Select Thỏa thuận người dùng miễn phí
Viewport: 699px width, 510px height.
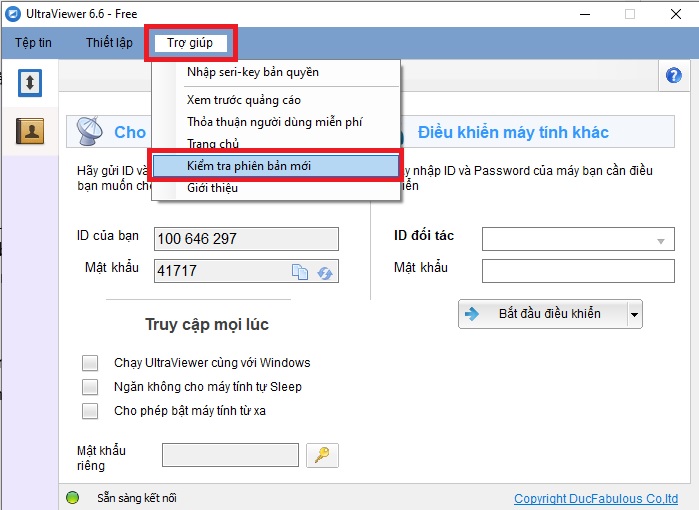(x=275, y=122)
